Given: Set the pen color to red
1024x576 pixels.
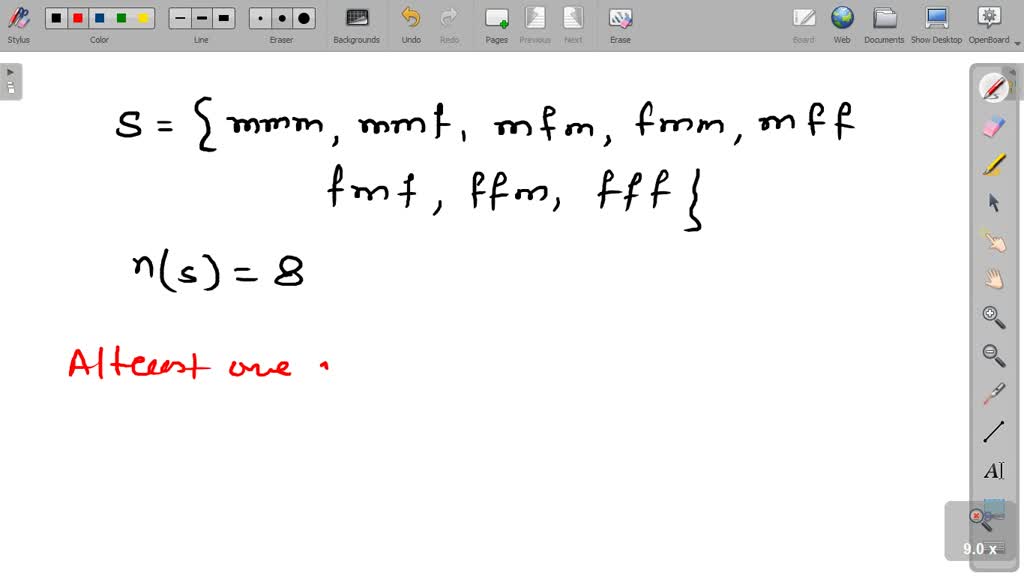Looking at the screenshot, I should [78, 18].
